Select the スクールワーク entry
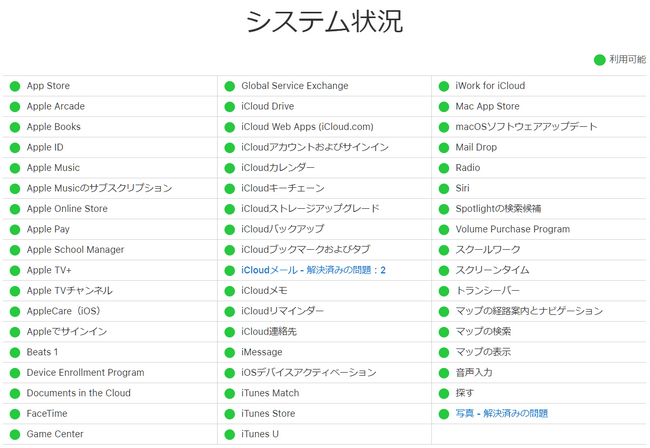 click(488, 249)
